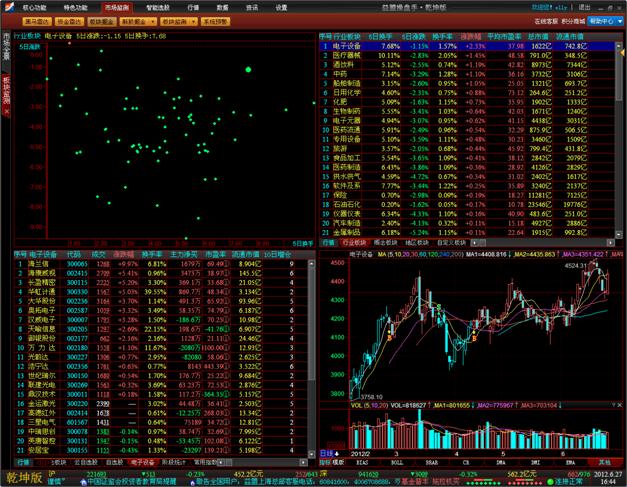Switch to the 自定义板块 tab

(x=451, y=242)
